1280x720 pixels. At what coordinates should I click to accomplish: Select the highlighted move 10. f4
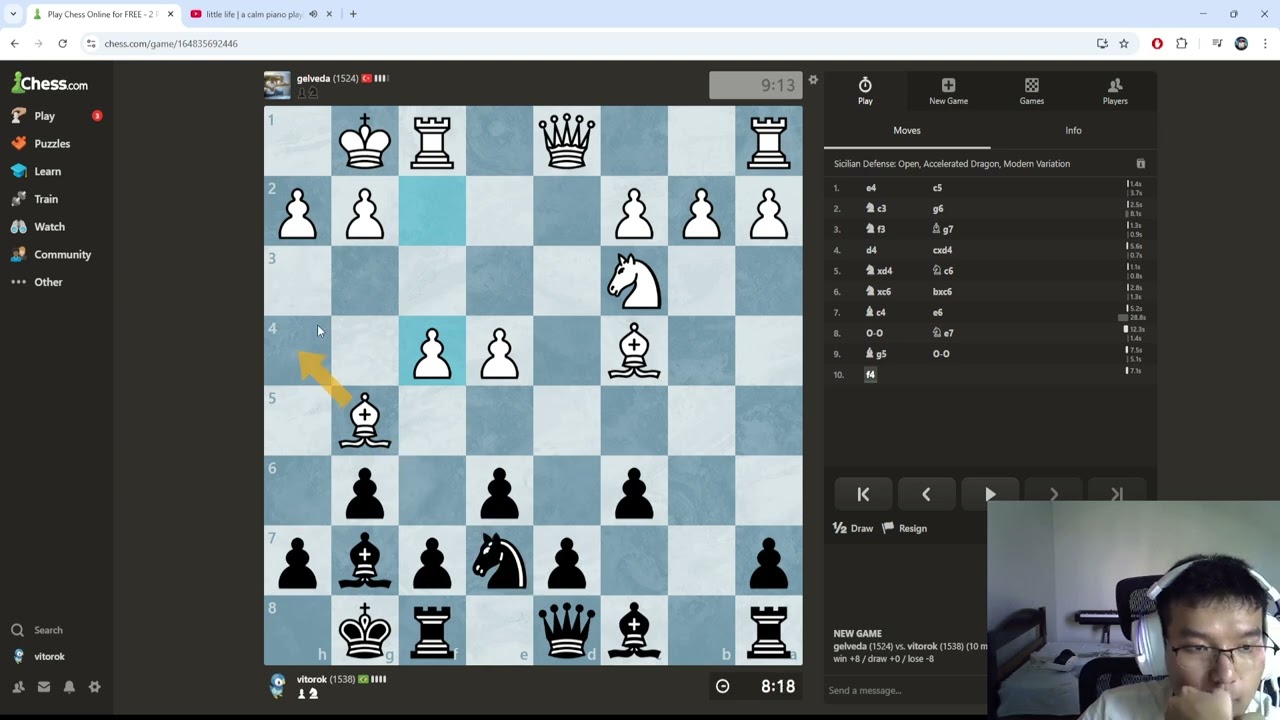coord(870,375)
